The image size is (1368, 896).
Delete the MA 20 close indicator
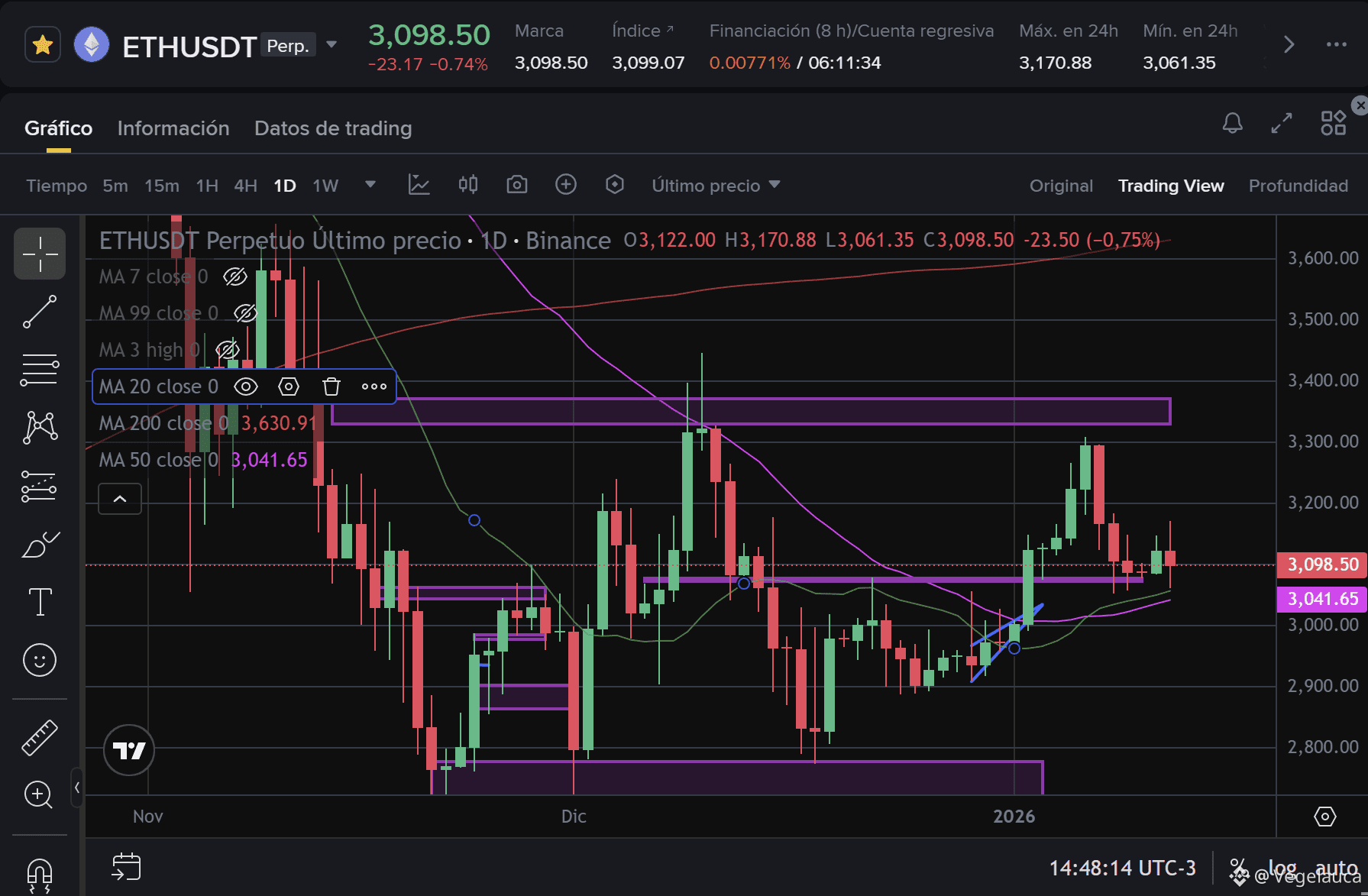(x=331, y=387)
